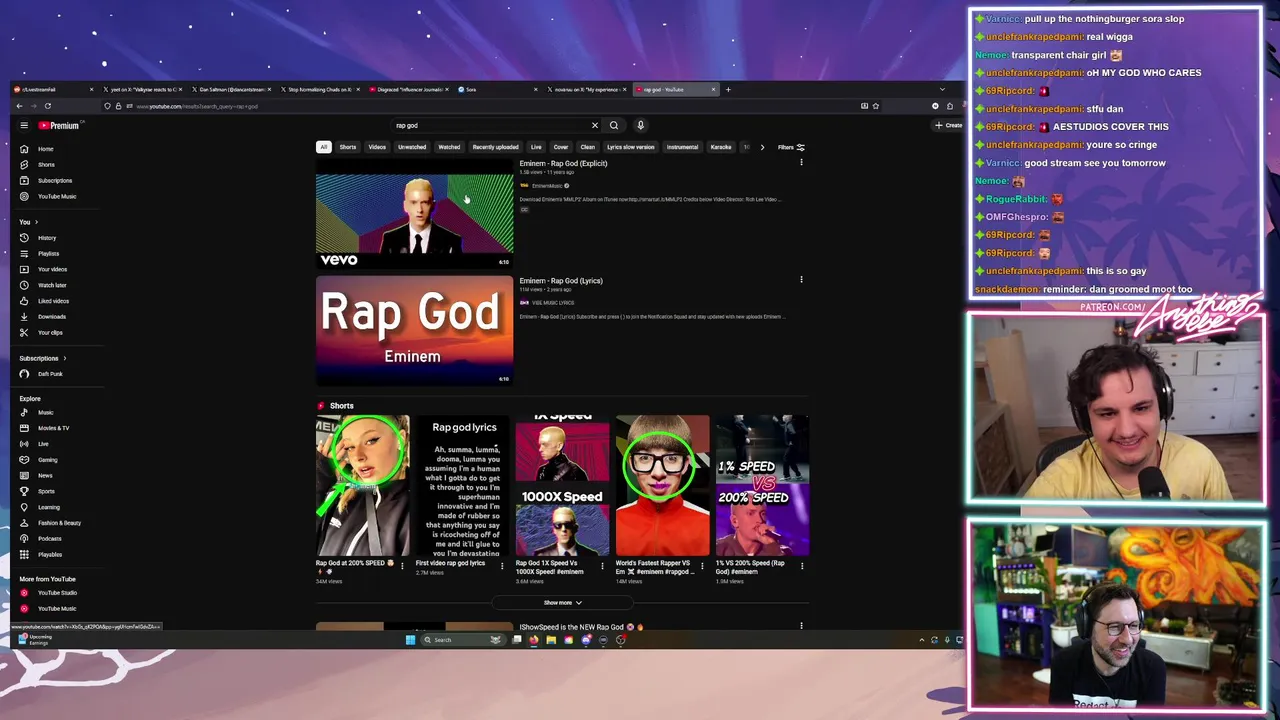Screen dimensions: 1280x720
Task: Open World's Fastest Rapper VS Em short
Action: coord(662,486)
